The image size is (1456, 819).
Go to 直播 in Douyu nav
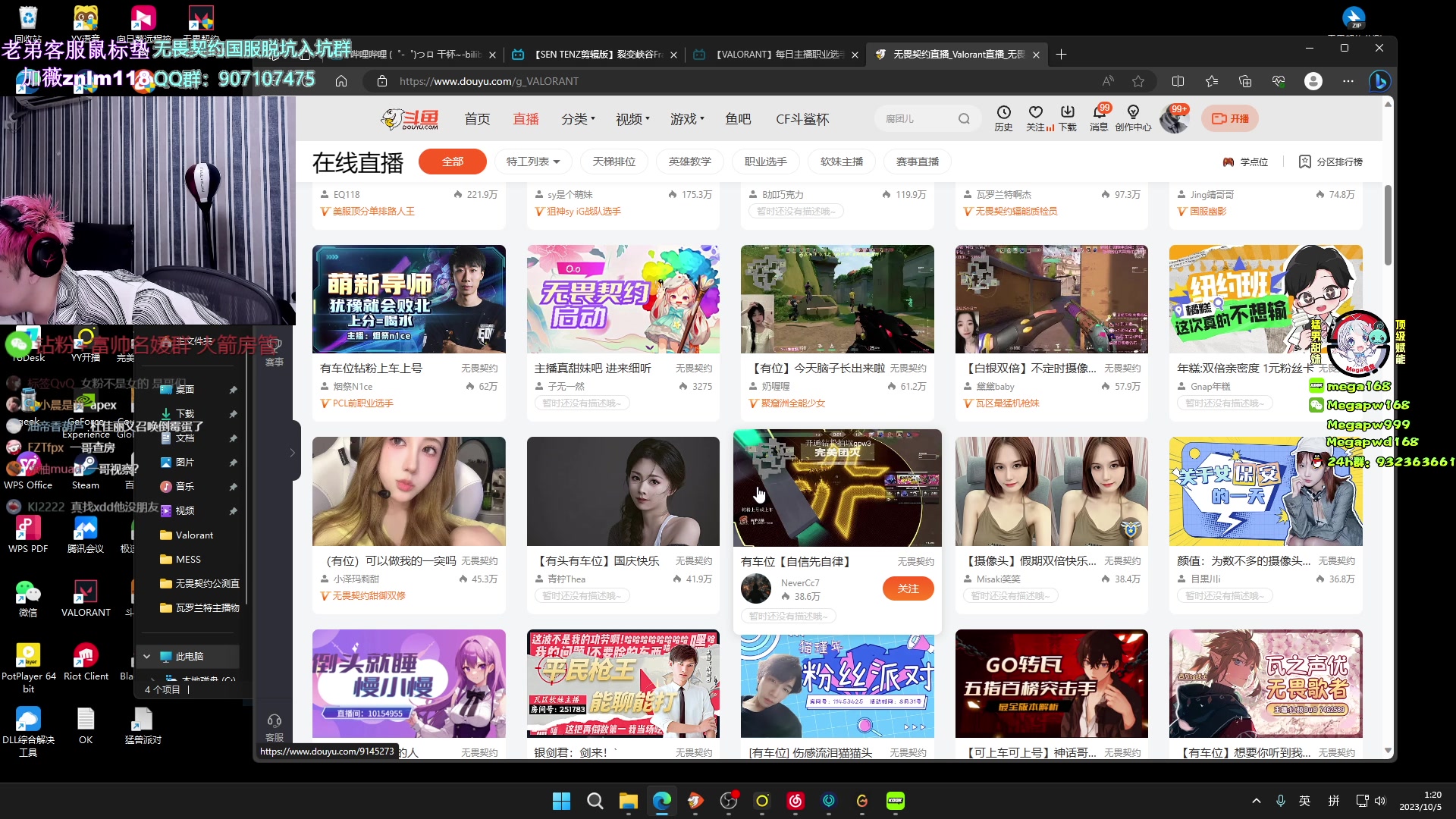tap(526, 119)
